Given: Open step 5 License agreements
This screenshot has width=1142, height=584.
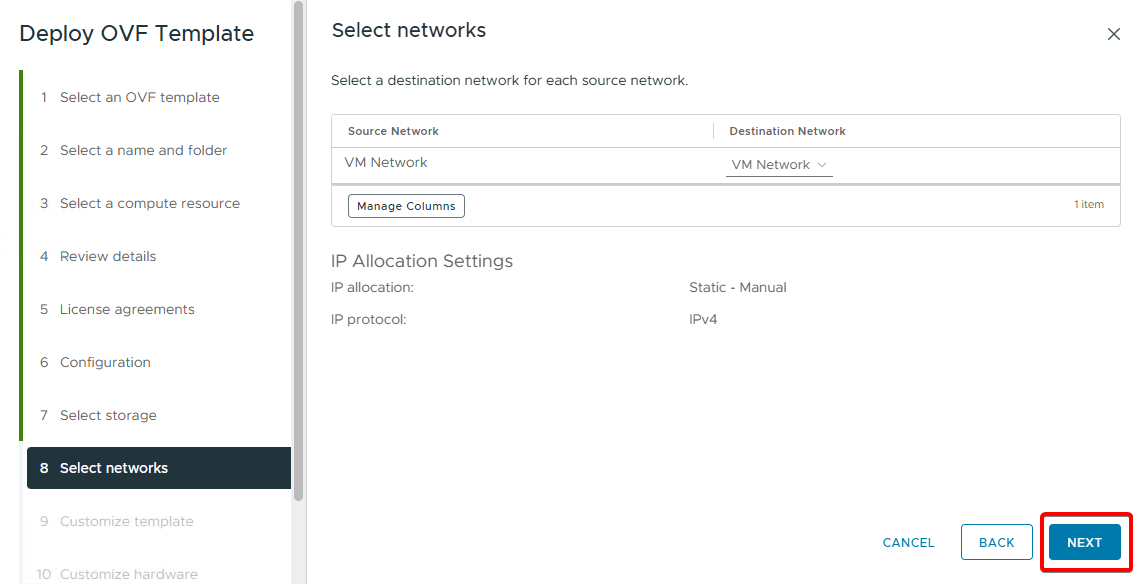Looking at the screenshot, I should [127, 309].
